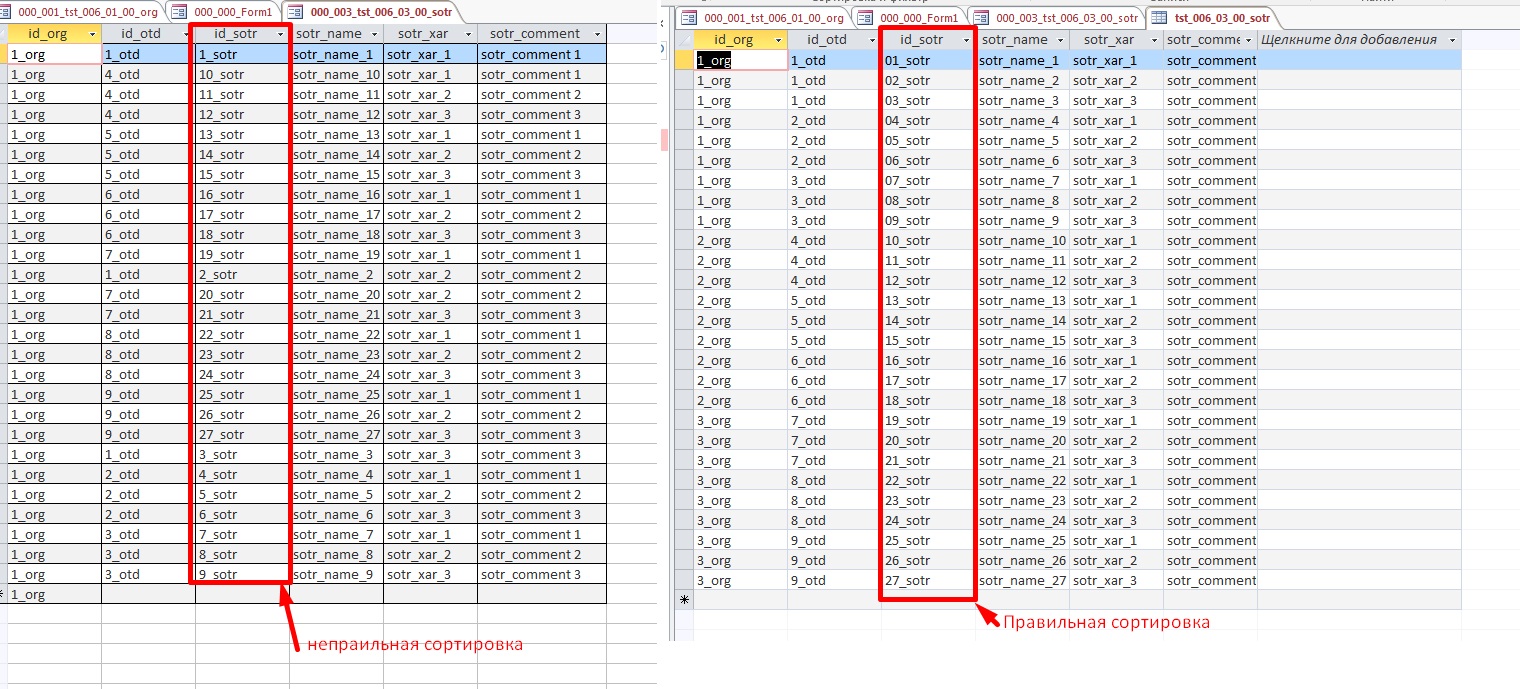This screenshot has height=689, width=1533.
Task: Click the table icon on tst_006_03_00_sotr tab
Action: coord(1159,18)
